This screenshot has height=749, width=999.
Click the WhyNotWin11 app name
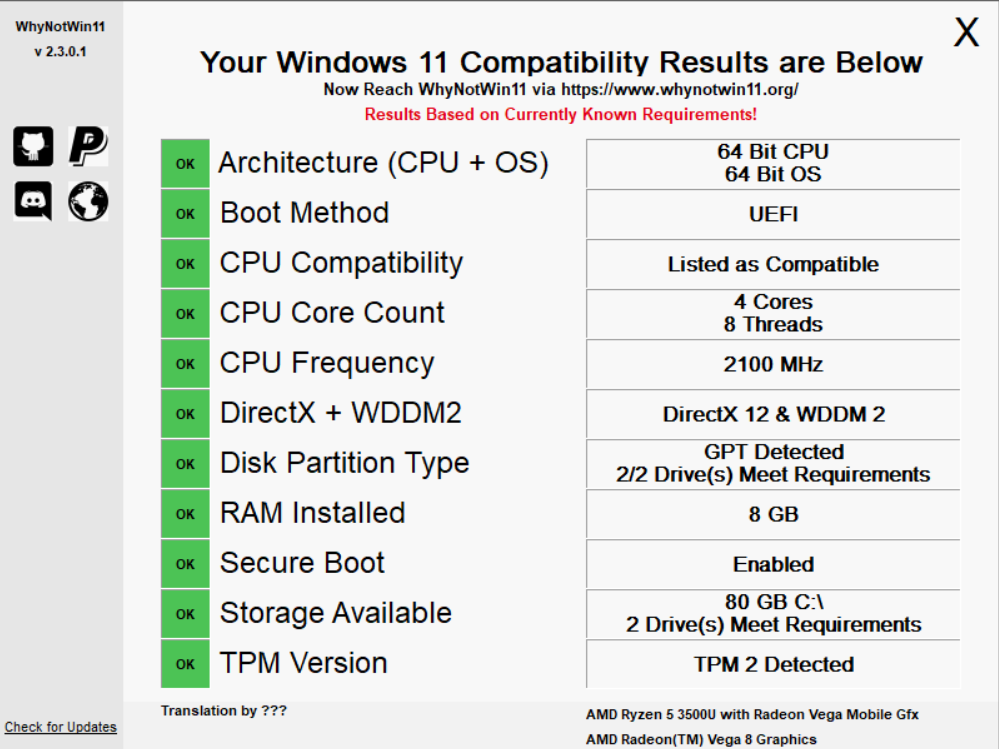pos(60,27)
